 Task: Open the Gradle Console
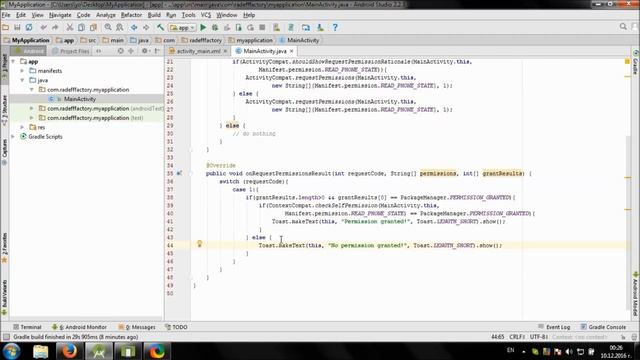603,327
